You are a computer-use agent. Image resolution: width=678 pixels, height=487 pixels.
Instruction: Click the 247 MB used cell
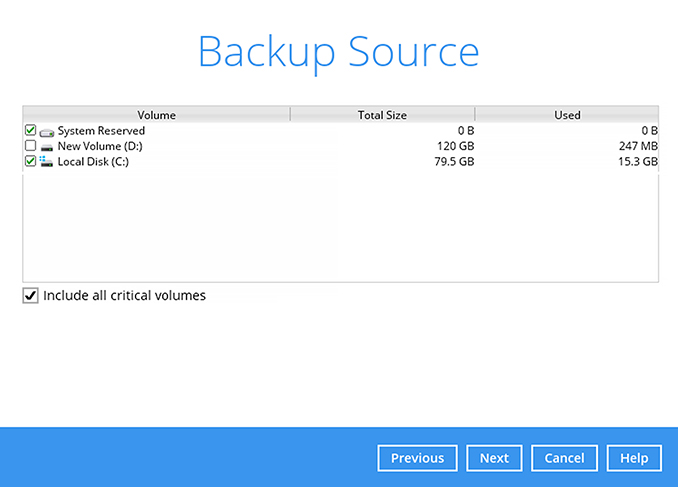pos(638,146)
